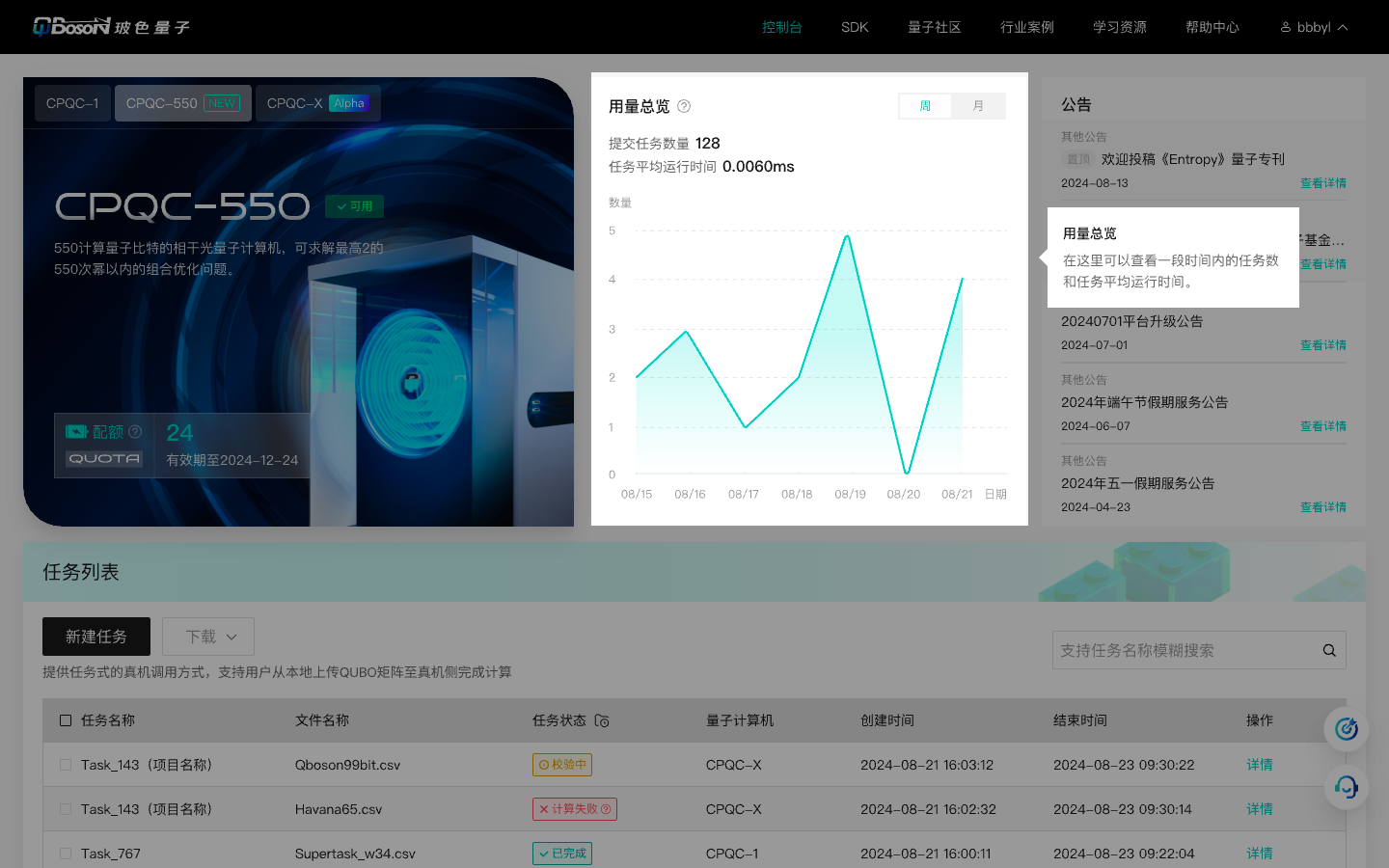1389x868 pixels.
Task: Select the CPQC-1 machine tab
Action: [x=72, y=103]
